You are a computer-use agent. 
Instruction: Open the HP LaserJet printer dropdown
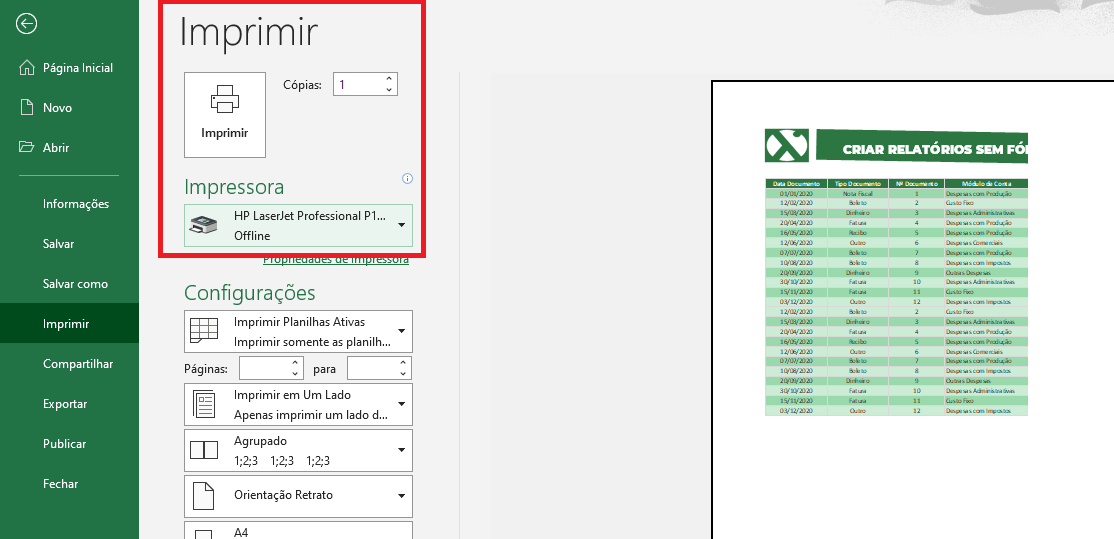(401, 225)
